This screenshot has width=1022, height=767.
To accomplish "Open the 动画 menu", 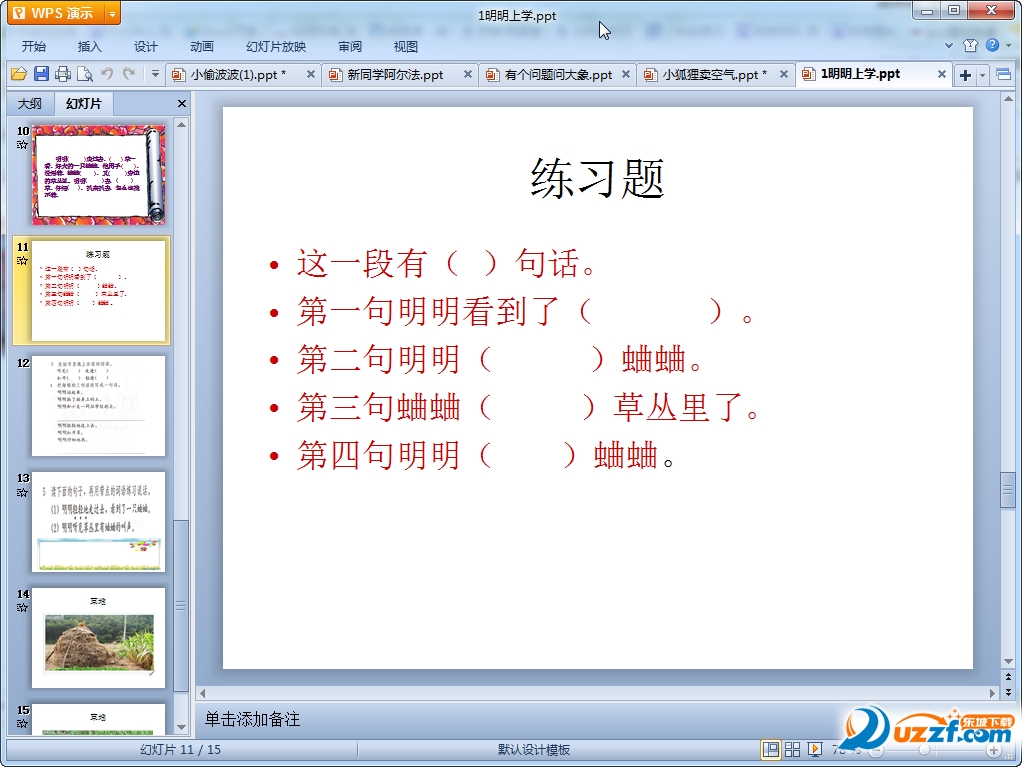I will click(x=201, y=46).
